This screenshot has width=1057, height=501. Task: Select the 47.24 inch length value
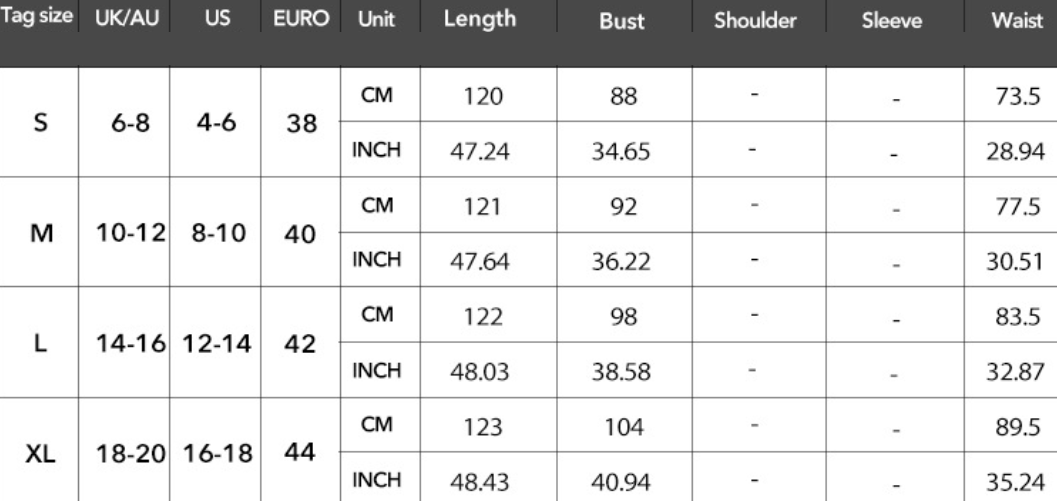(x=480, y=152)
